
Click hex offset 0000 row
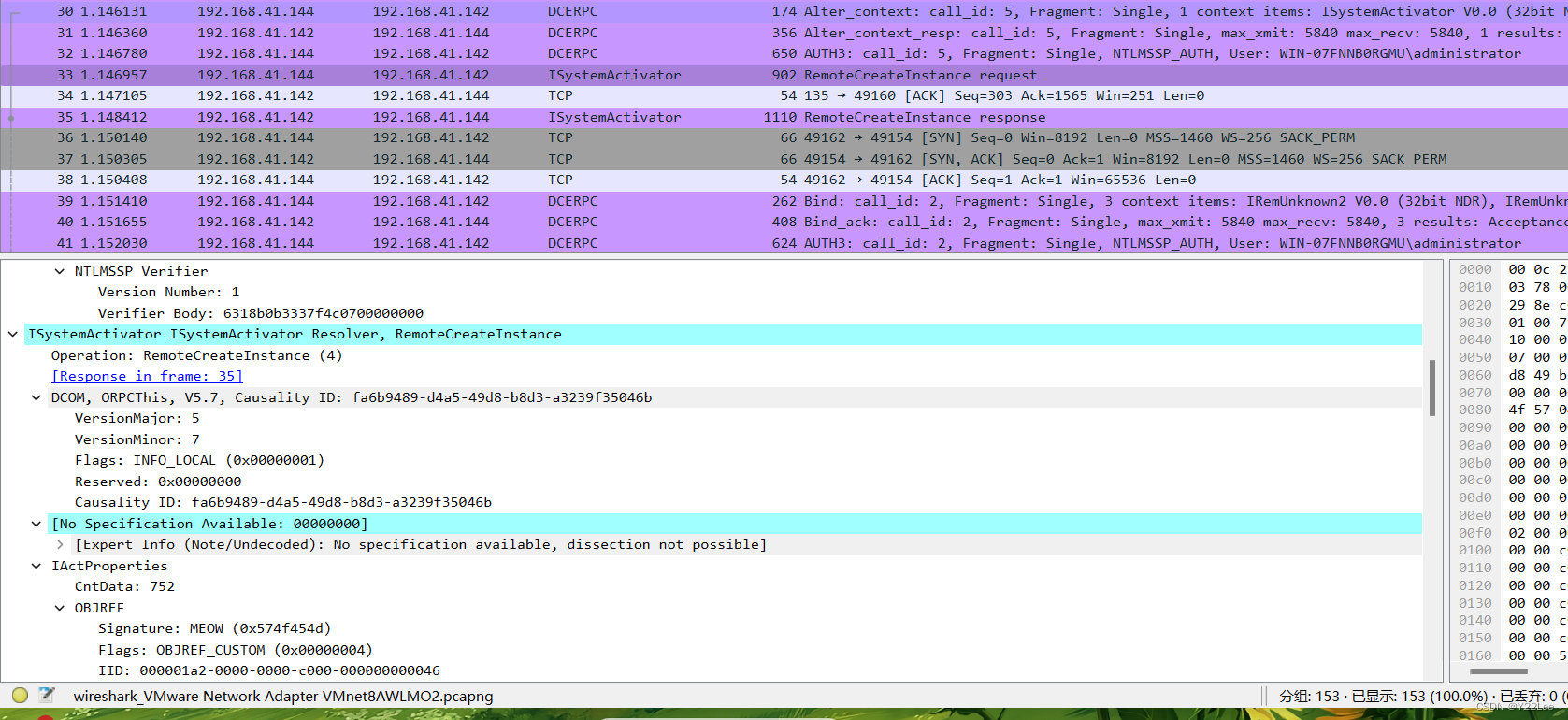[1512, 269]
